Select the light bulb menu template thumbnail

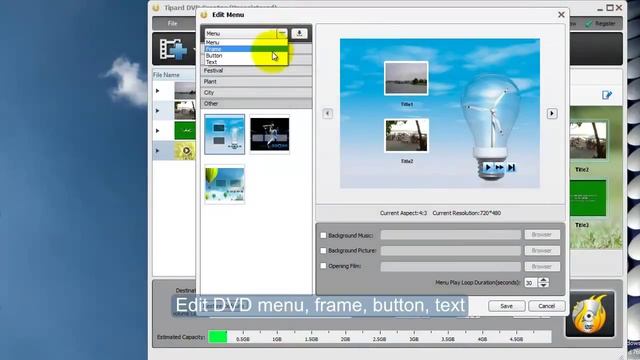click(224, 134)
